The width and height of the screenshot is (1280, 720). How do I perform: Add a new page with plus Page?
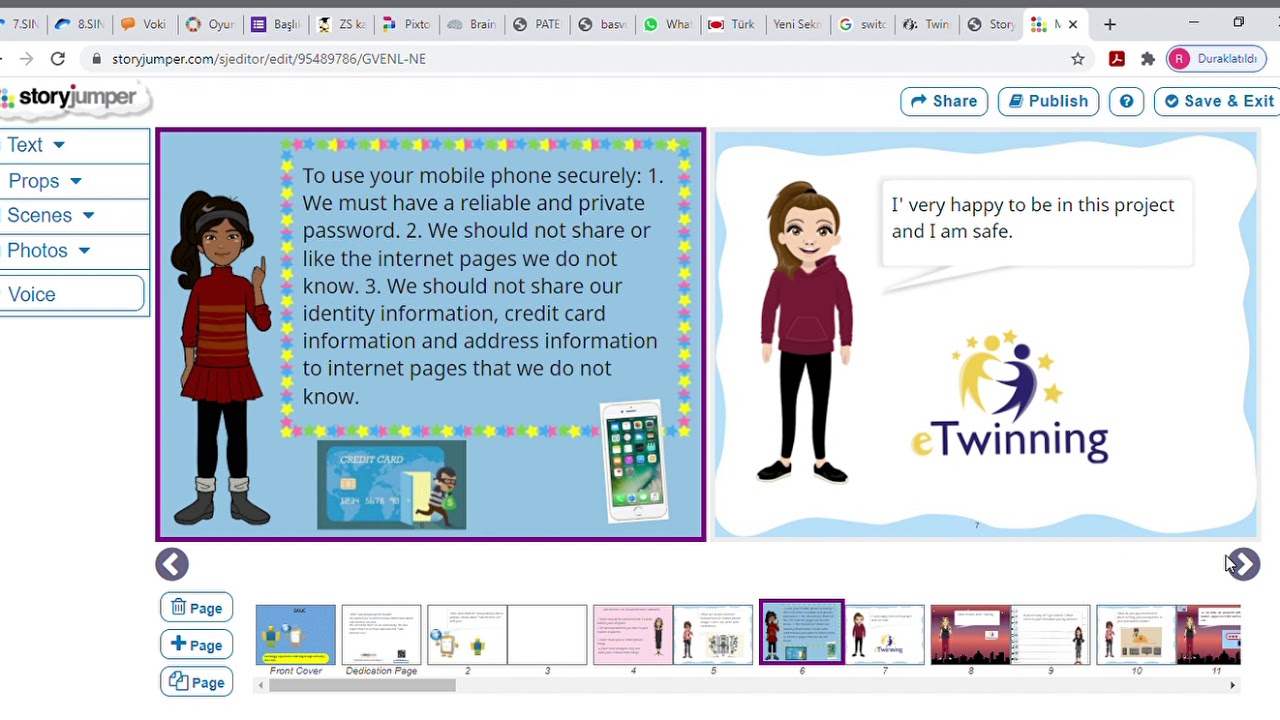[196, 645]
